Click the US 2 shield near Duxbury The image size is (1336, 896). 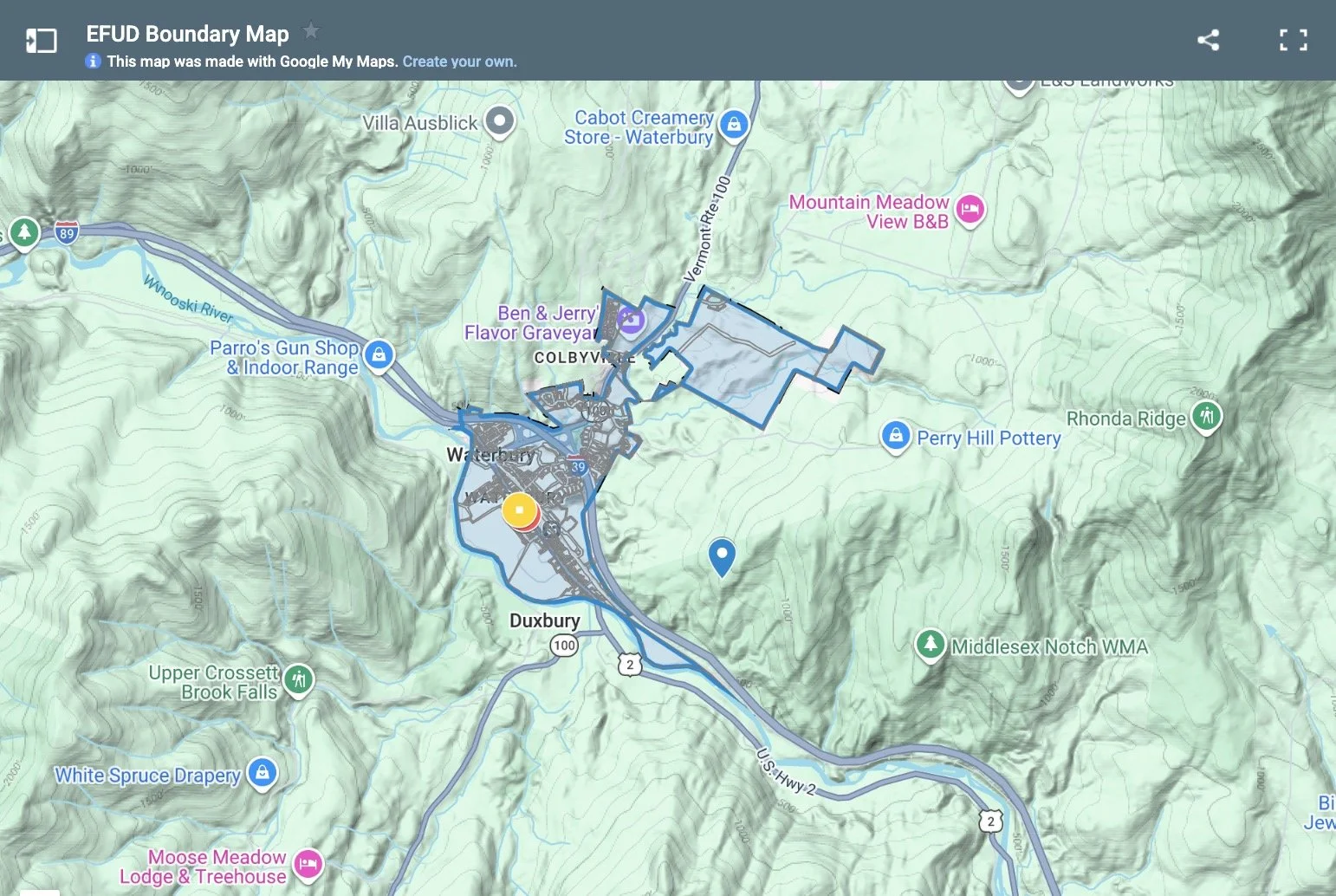coord(630,666)
